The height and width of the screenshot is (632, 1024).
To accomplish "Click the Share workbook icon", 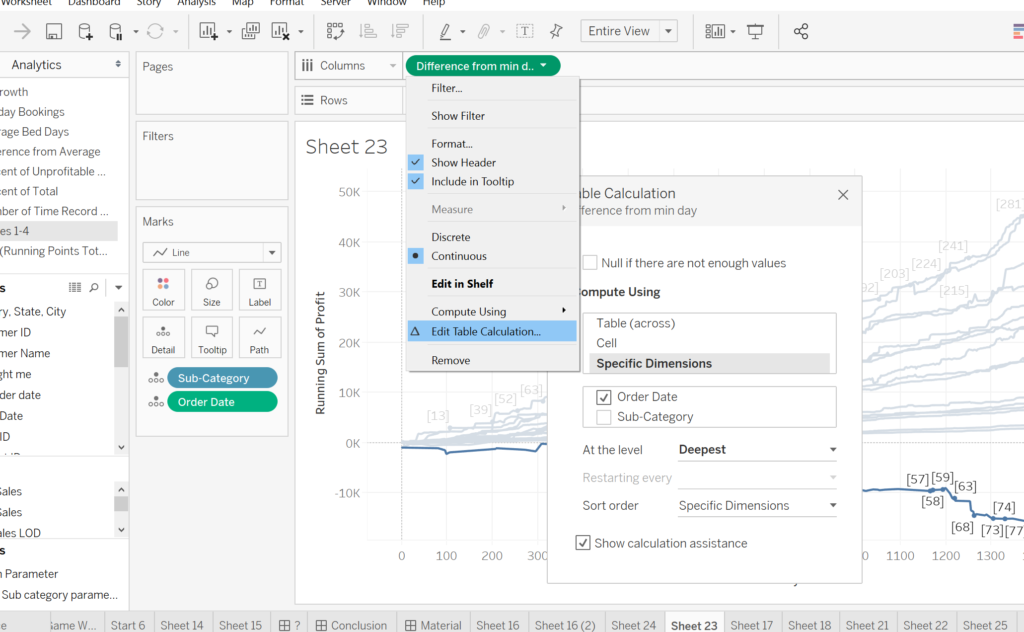I will click(x=801, y=31).
